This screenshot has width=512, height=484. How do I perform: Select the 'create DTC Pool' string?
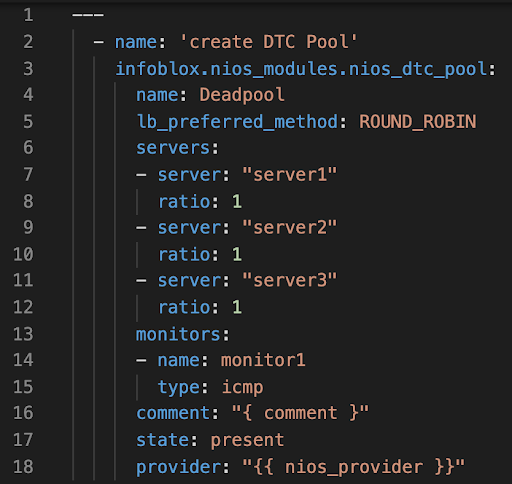269,42
